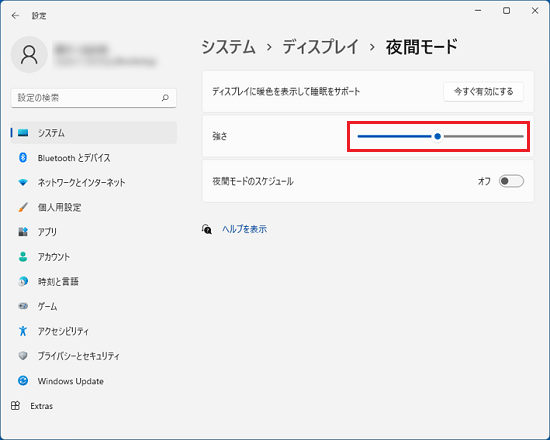Maximize the 設定 window
The image size is (550, 440).
coord(507,11)
